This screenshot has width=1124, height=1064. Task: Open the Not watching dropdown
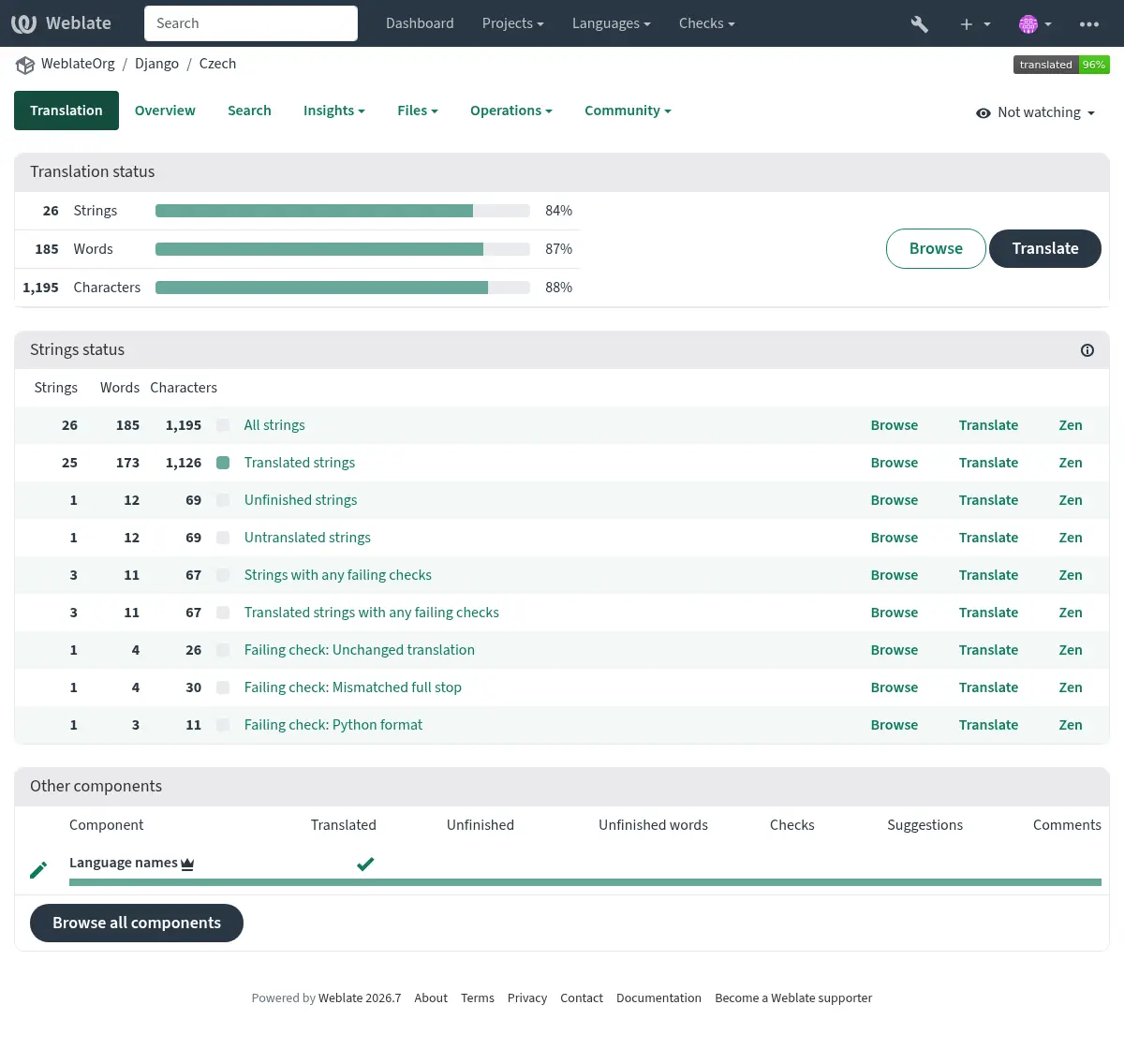[1035, 112]
